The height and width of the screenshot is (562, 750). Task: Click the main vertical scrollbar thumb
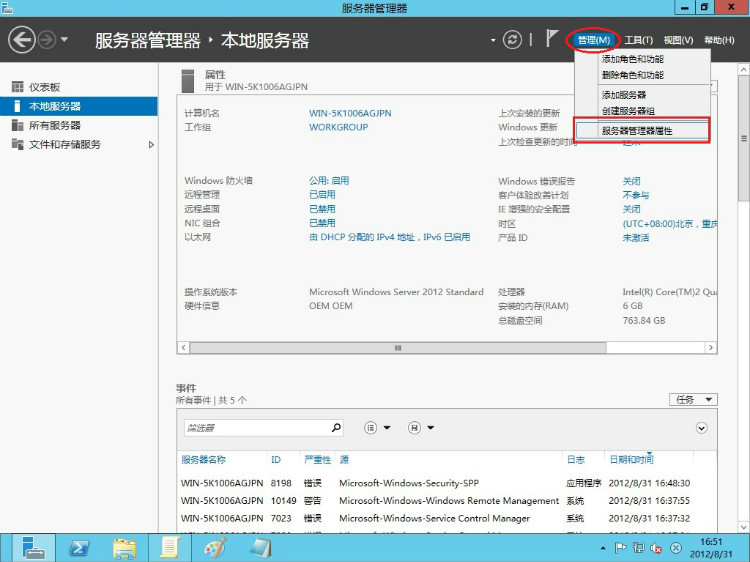coord(743,139)
